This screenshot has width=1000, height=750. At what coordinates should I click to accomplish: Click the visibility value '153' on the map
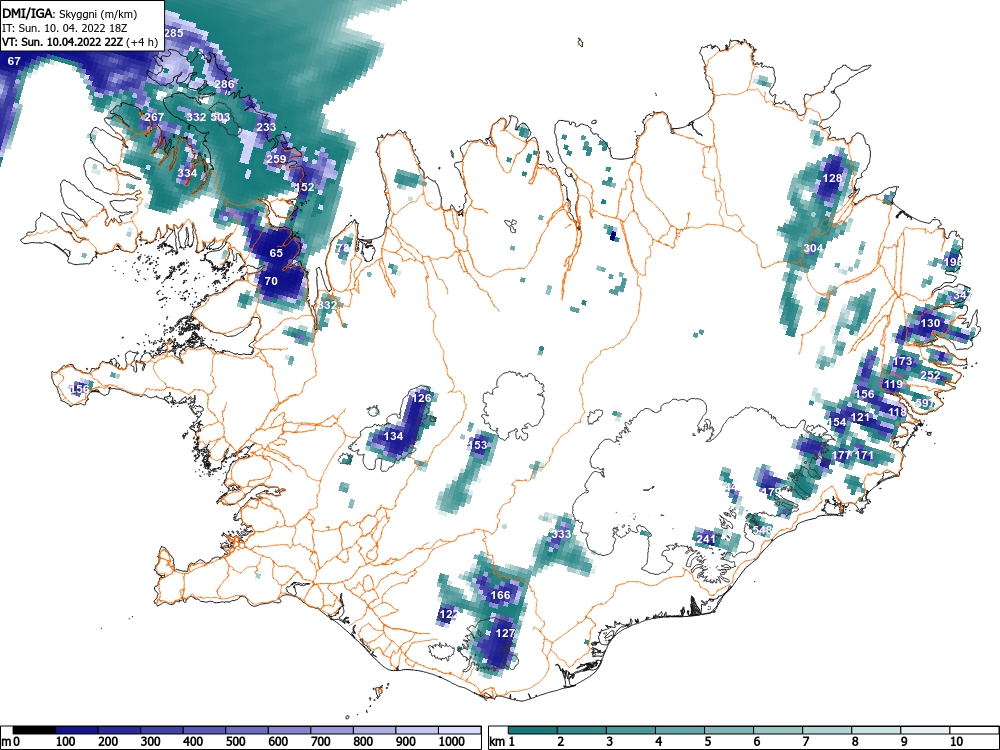478,445
